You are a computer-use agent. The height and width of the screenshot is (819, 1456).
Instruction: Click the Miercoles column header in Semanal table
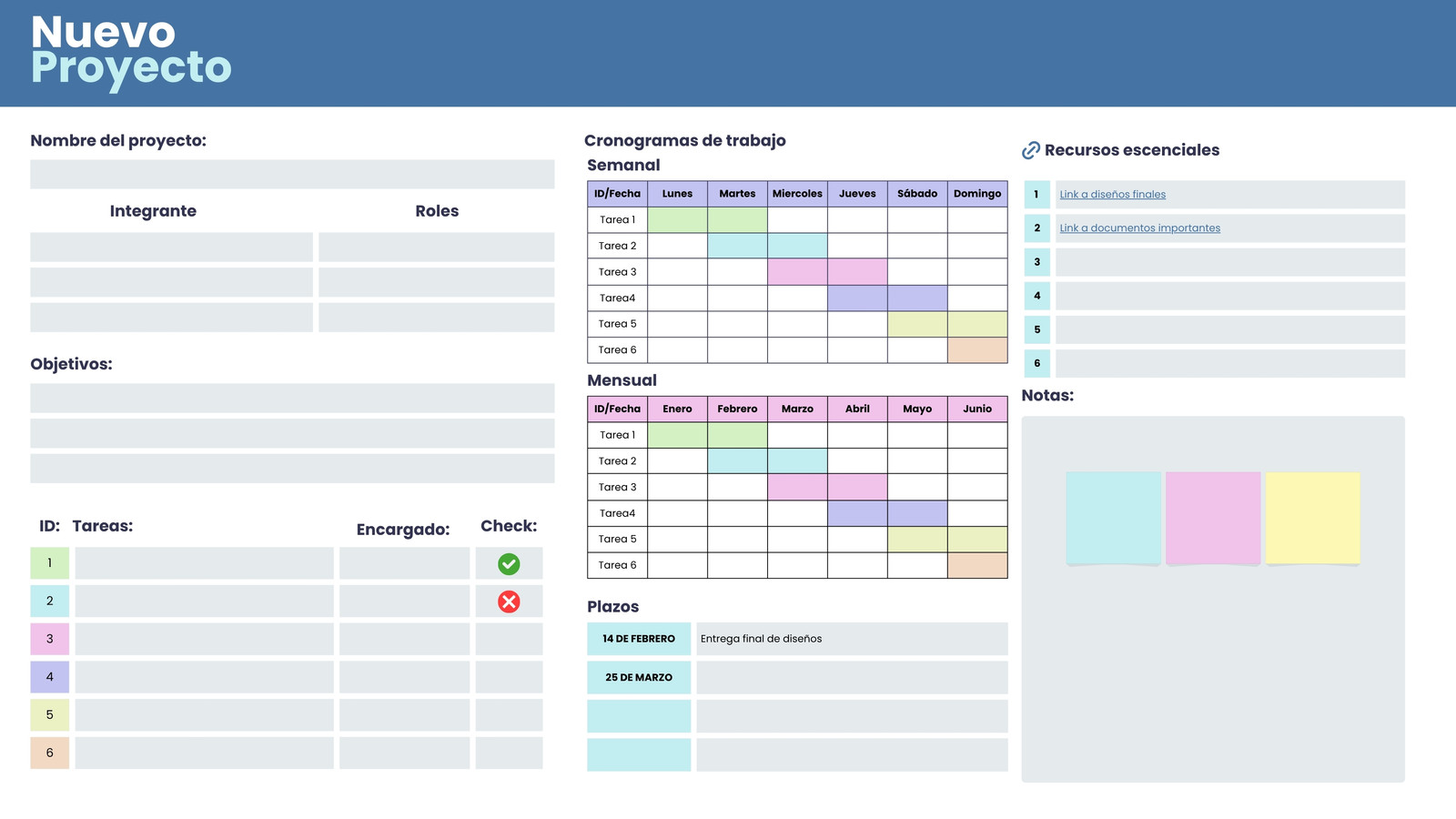(797, 194)
